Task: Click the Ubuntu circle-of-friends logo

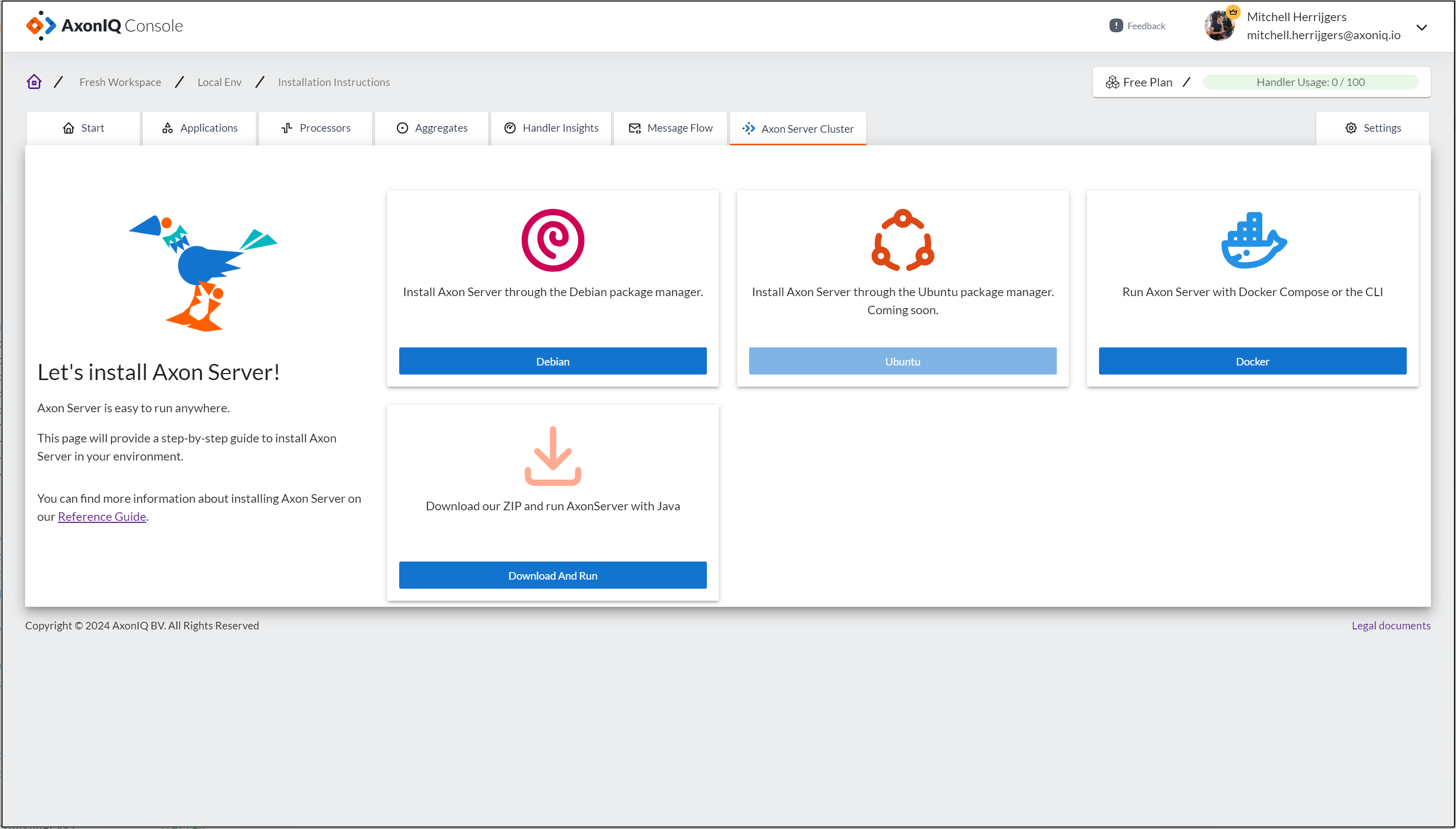Action: click(x=902, y=240)
